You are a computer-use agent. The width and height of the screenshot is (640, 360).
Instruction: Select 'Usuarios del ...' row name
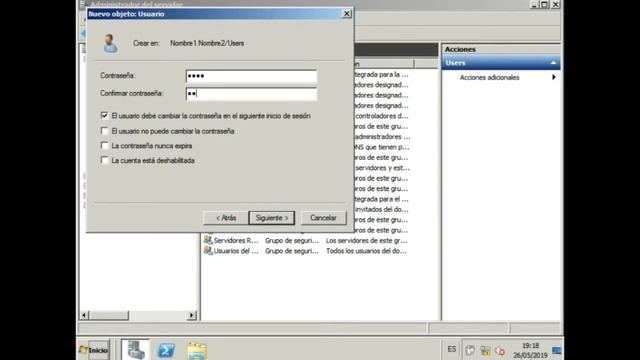click(236, 251)
